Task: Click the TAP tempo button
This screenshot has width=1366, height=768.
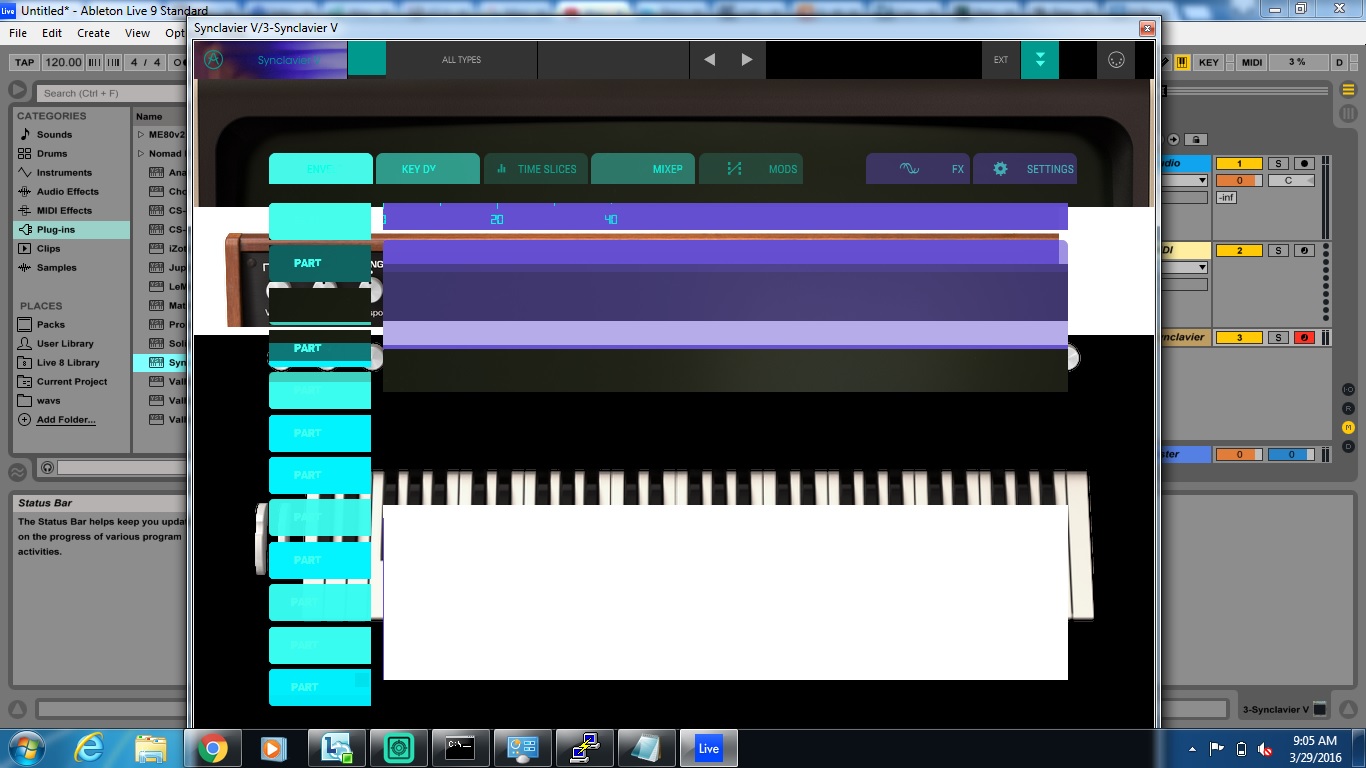Action: click(x=25, y=62)
